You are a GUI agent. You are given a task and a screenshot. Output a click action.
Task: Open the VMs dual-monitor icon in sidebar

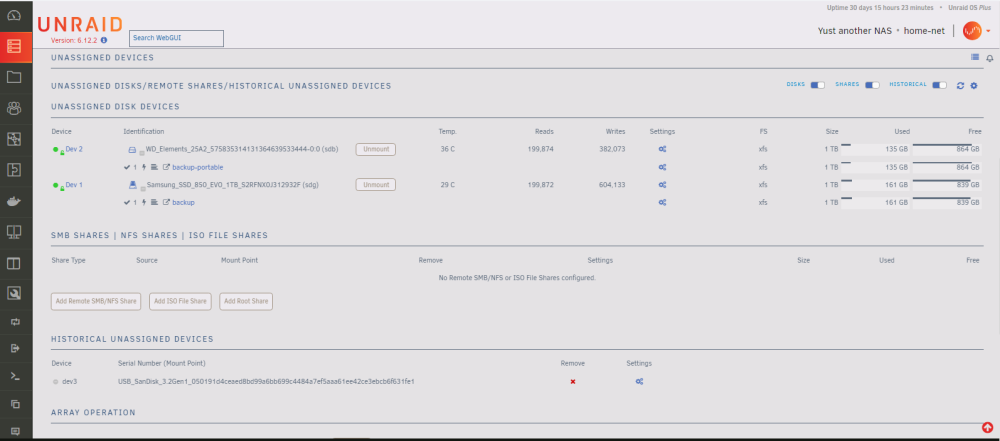pos(14,232)
